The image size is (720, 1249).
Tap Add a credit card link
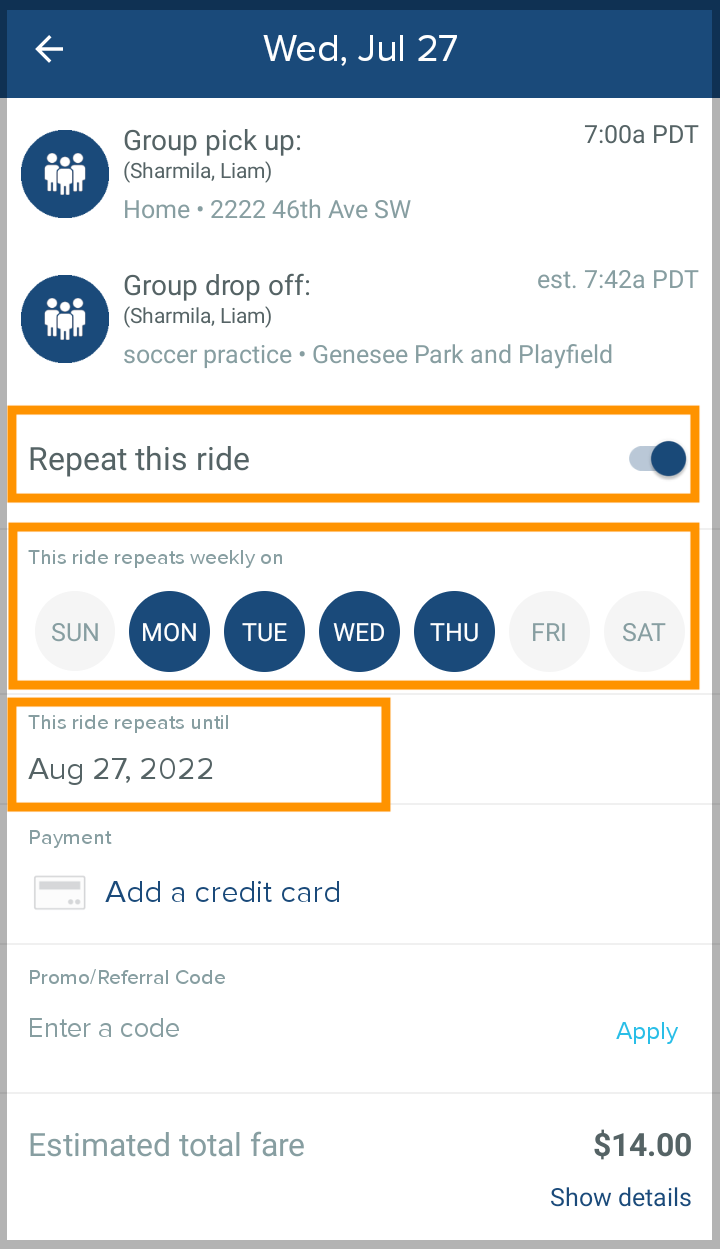(223, 892)
